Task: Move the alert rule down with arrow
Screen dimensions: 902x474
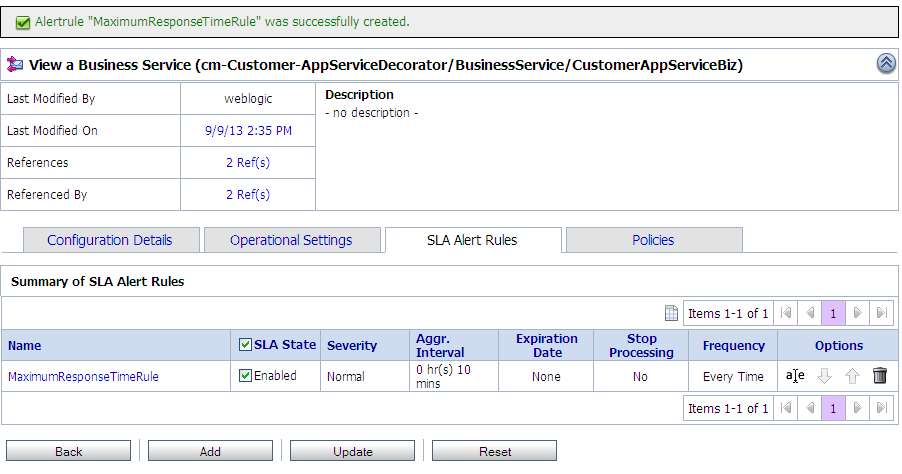Action: coord(825,376)
